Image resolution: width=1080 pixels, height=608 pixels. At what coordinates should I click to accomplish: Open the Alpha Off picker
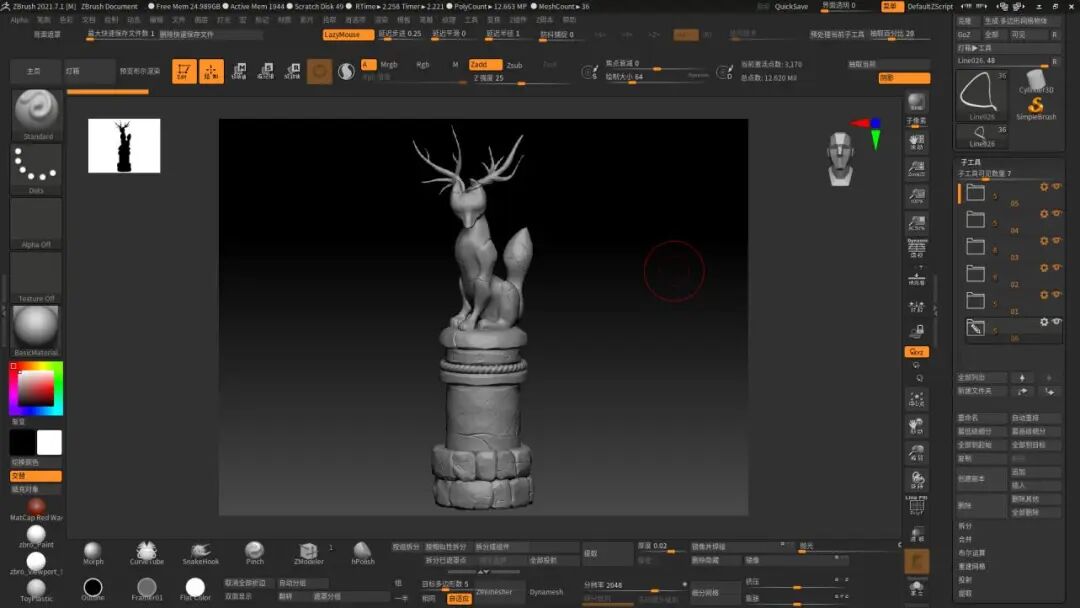(x=37, y=224)
